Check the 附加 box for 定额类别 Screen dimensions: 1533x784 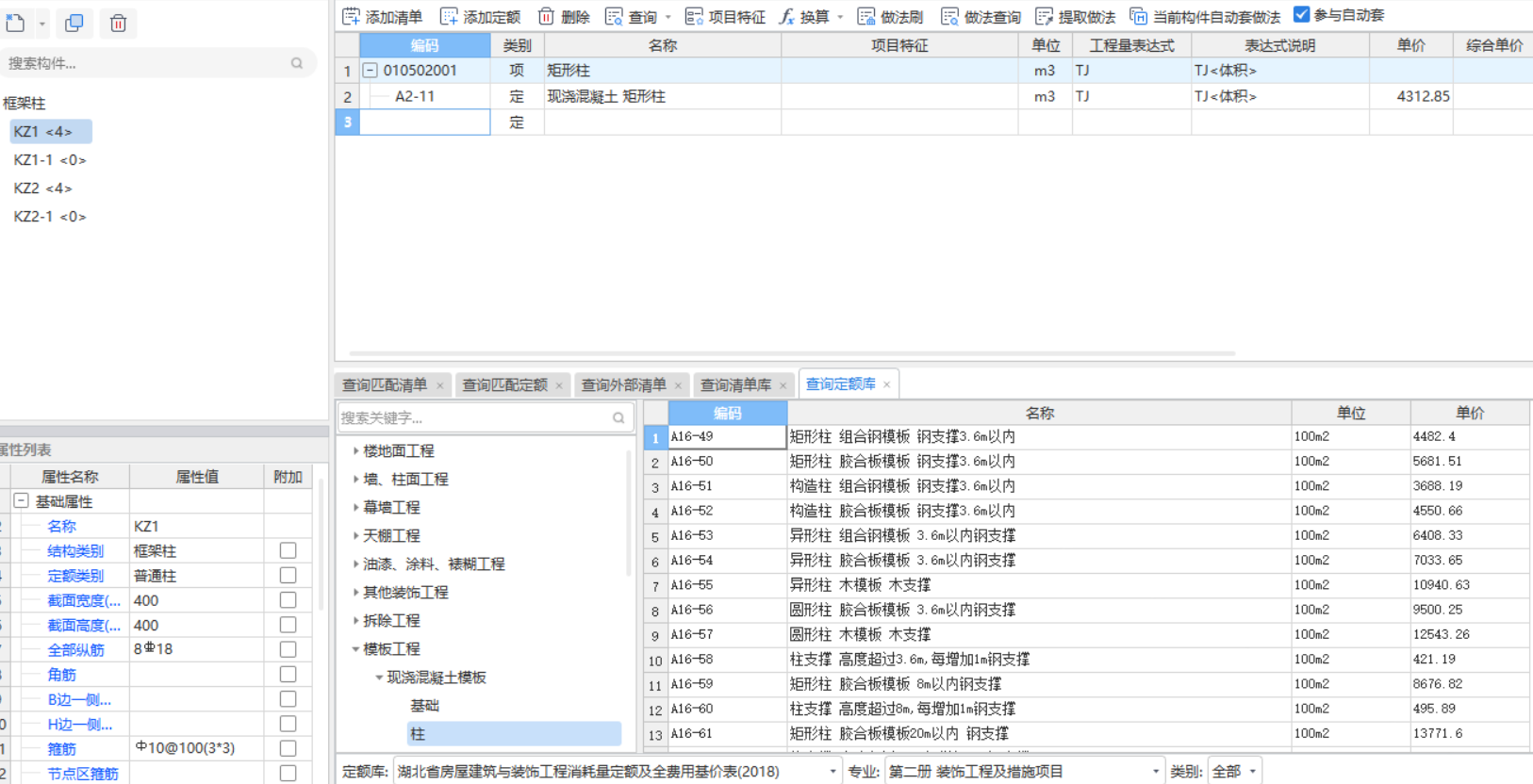point(288,575)
